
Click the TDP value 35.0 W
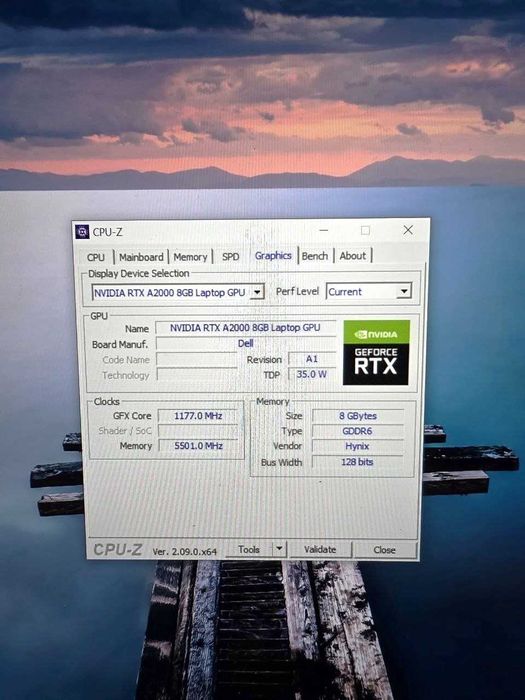[x=312, y=374]
